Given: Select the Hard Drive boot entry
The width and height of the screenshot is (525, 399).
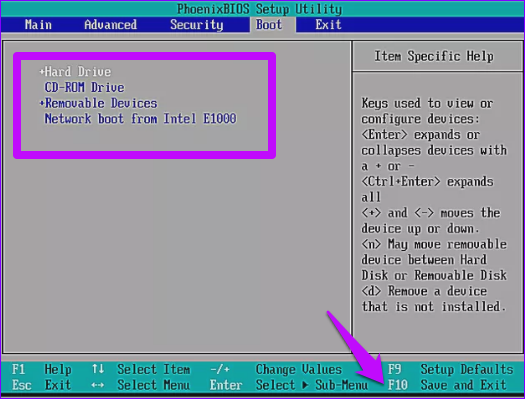Looking at the screenshot, I should tap(78, 72).
